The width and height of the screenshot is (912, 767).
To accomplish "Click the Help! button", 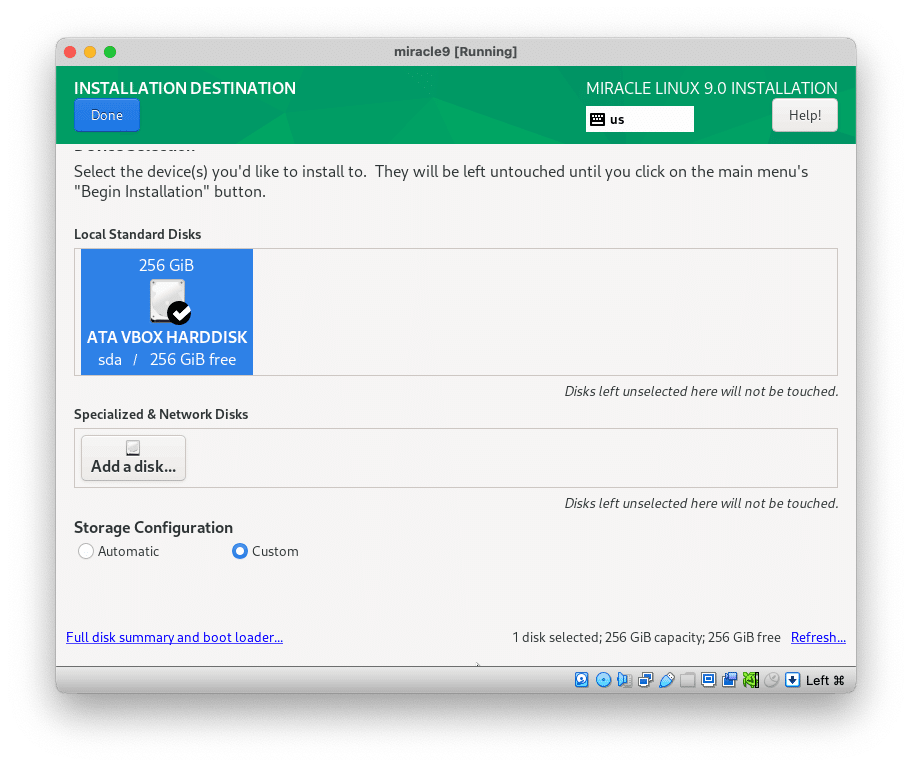I will (x=804, y=114).
